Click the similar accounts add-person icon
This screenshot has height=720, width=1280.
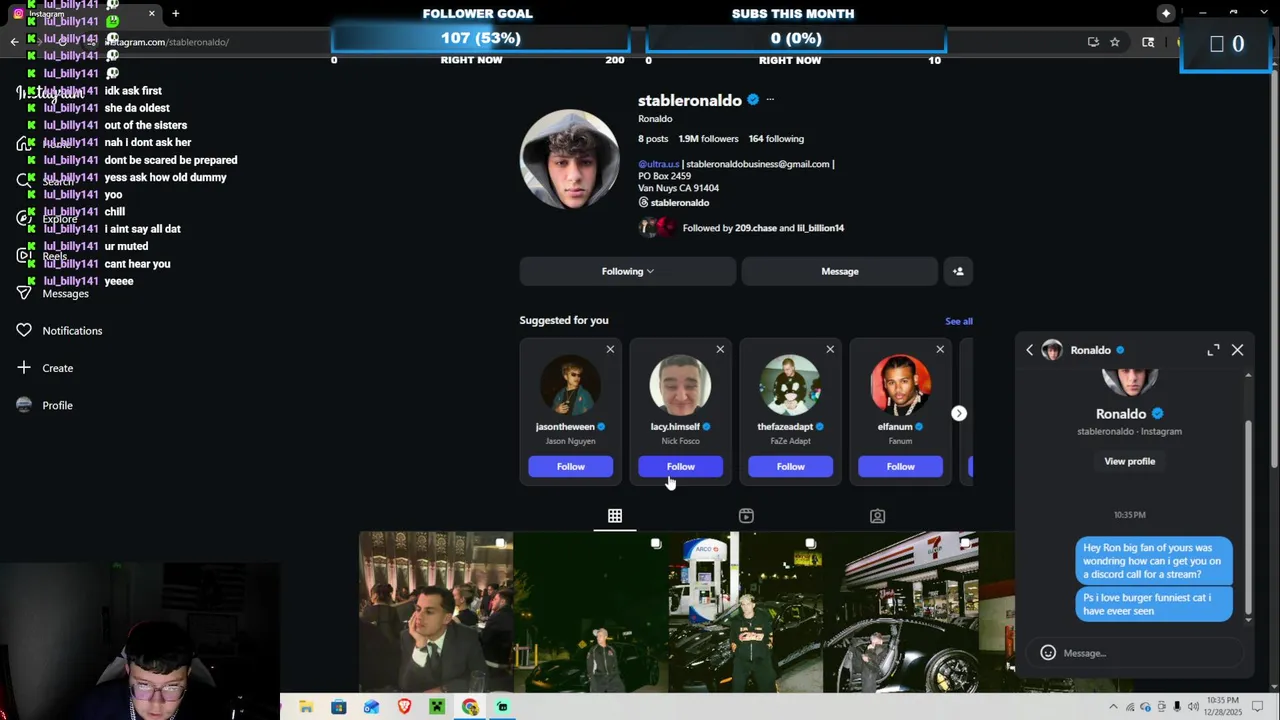pos(958,271)
